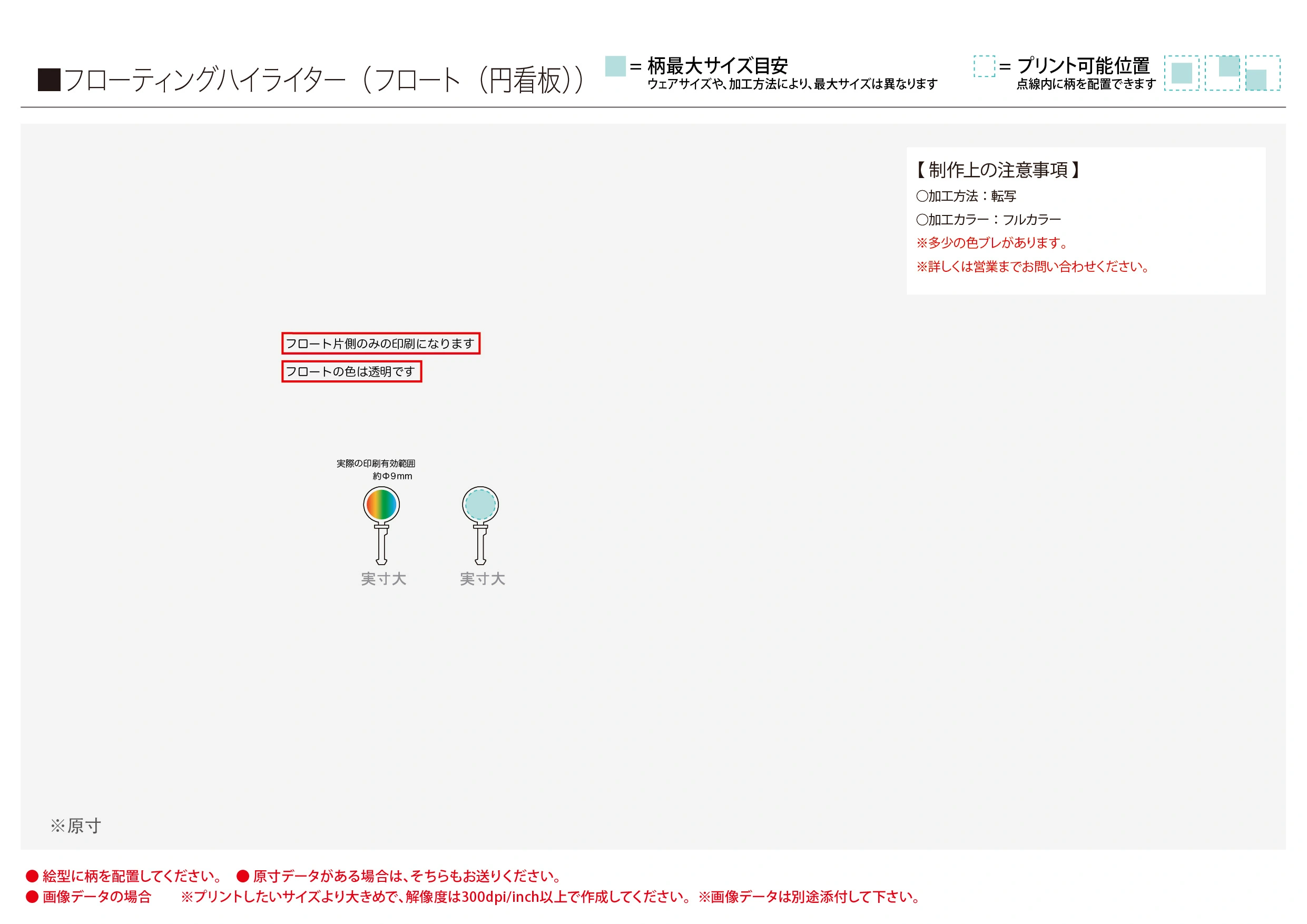
Task: Click the red bullet before 画像データの場合
Action: [x=32, y=897]
